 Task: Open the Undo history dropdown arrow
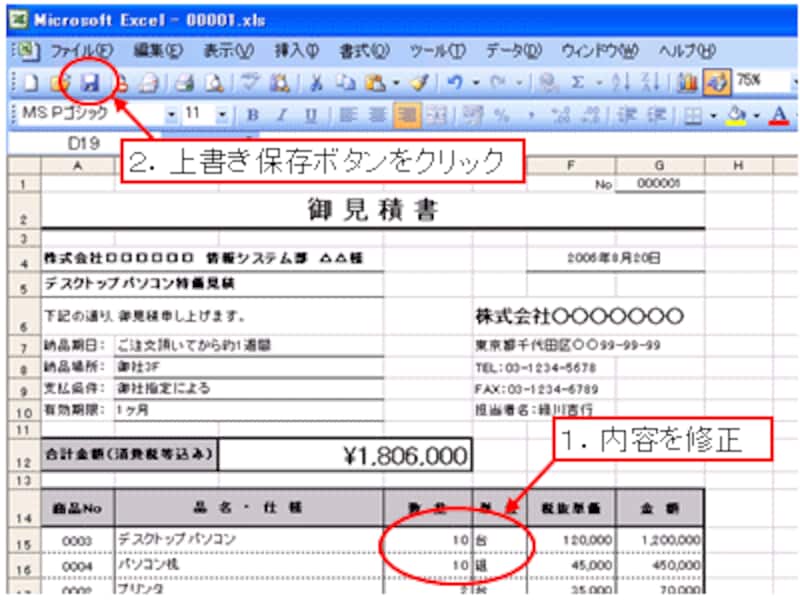[x=476, y=83]
